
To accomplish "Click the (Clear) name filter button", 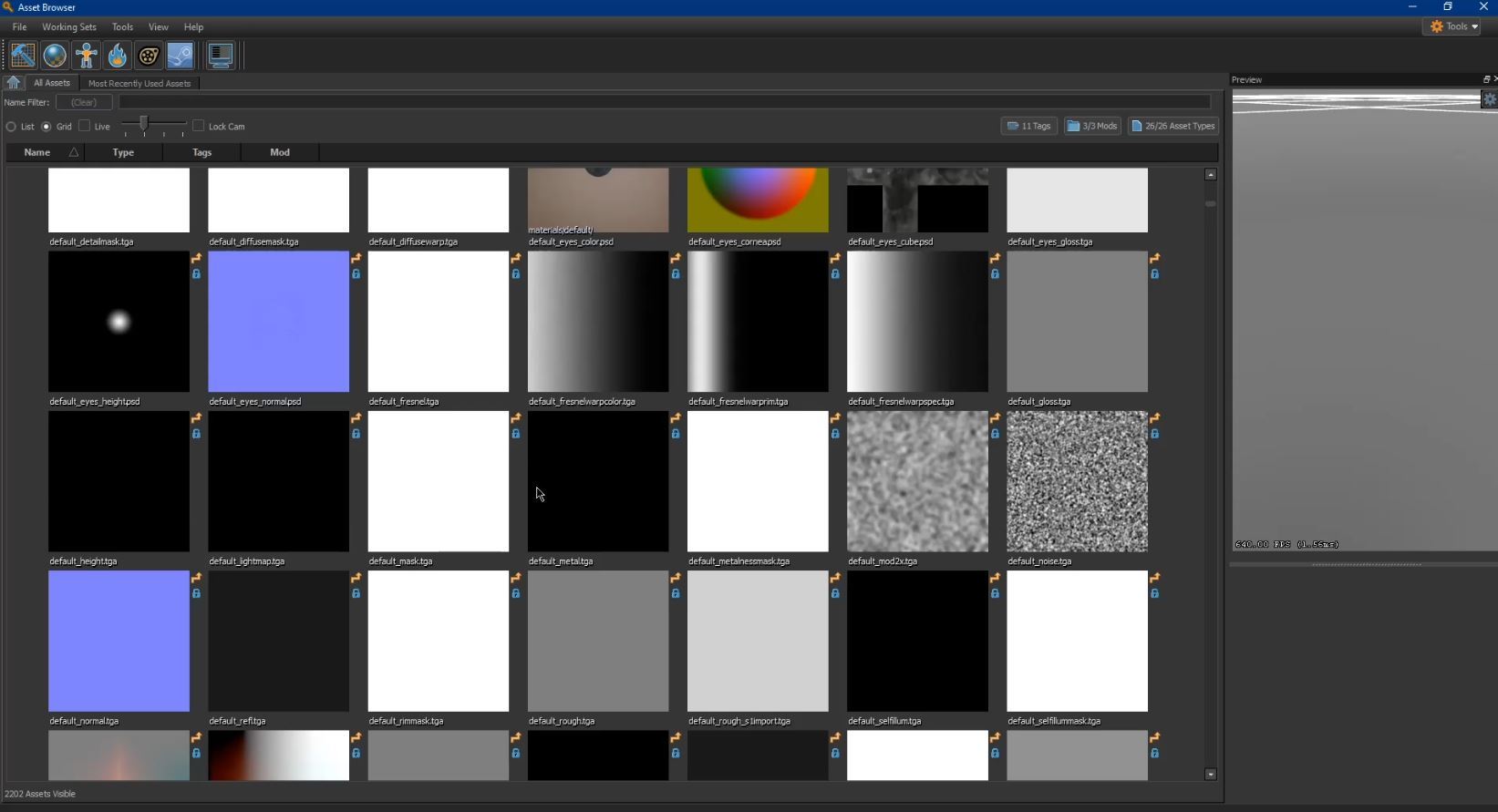I will [84, 102].
